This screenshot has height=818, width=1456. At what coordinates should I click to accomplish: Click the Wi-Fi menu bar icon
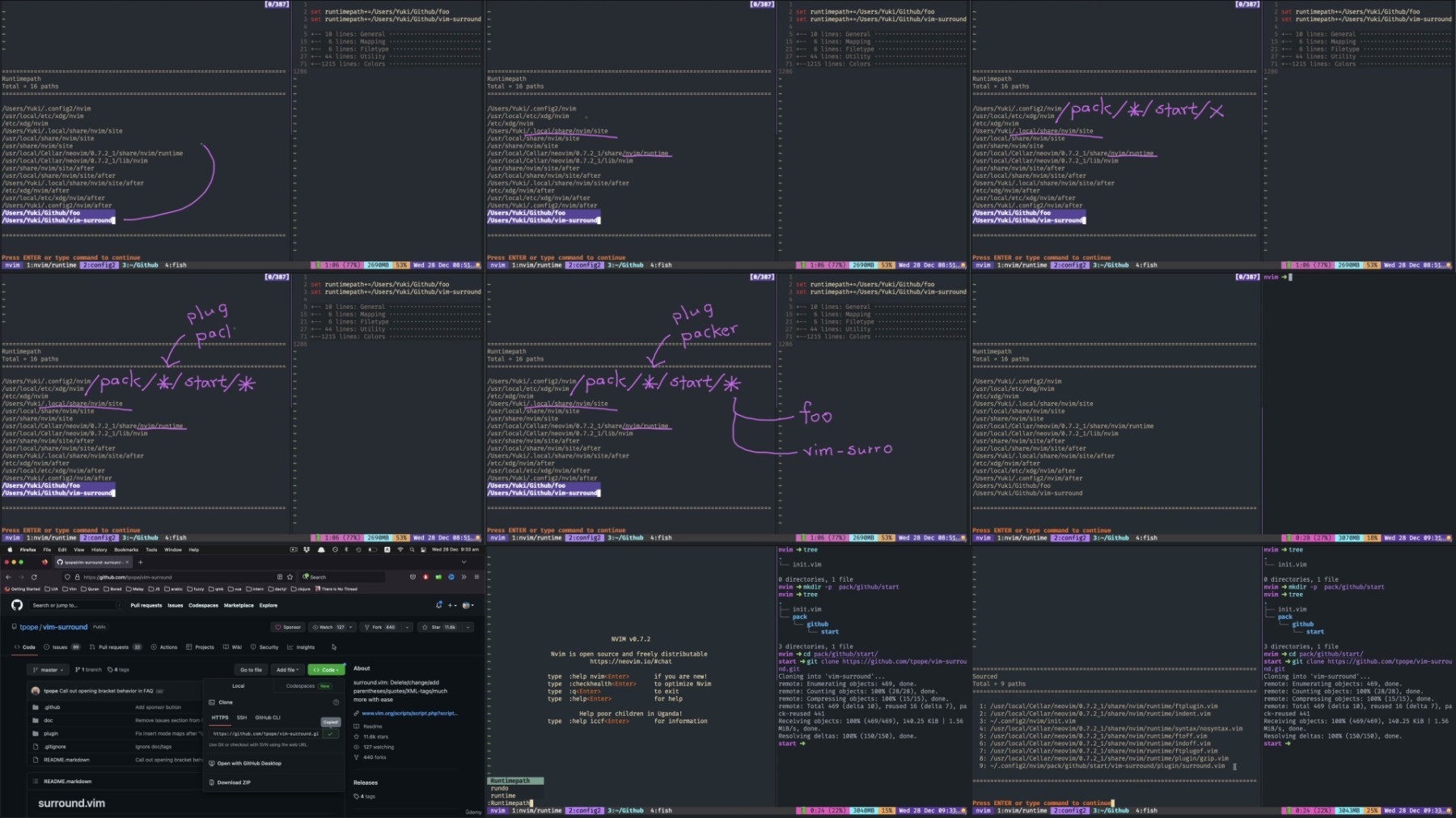point(400,549)
